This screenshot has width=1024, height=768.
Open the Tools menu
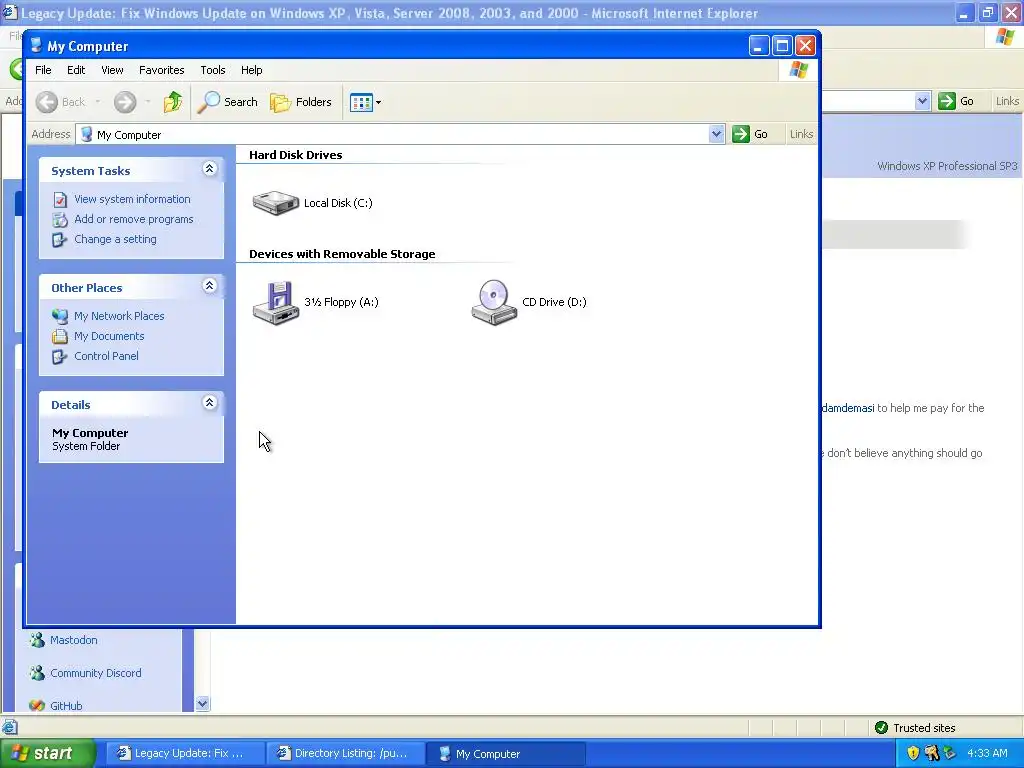(213, 70)
